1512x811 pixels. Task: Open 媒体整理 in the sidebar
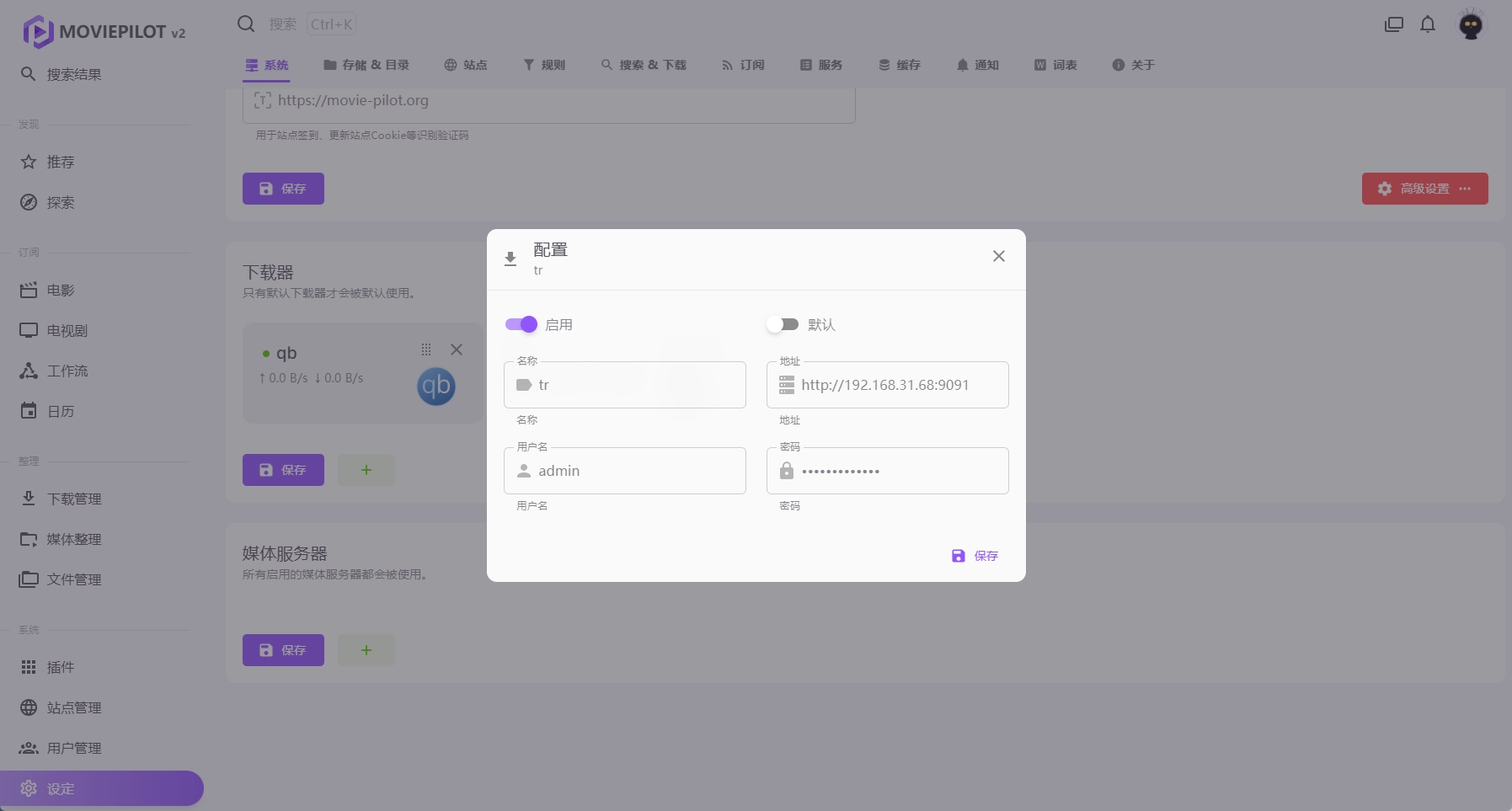pos(102,539)
